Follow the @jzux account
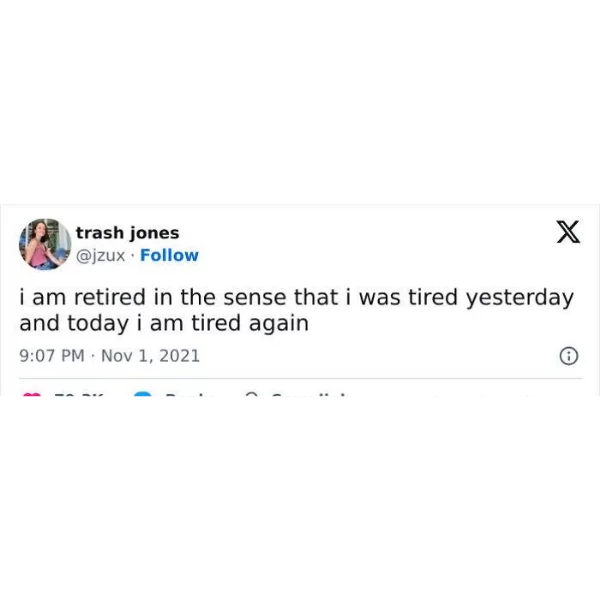This screenshot has height=600, width=600. [169, 255]
